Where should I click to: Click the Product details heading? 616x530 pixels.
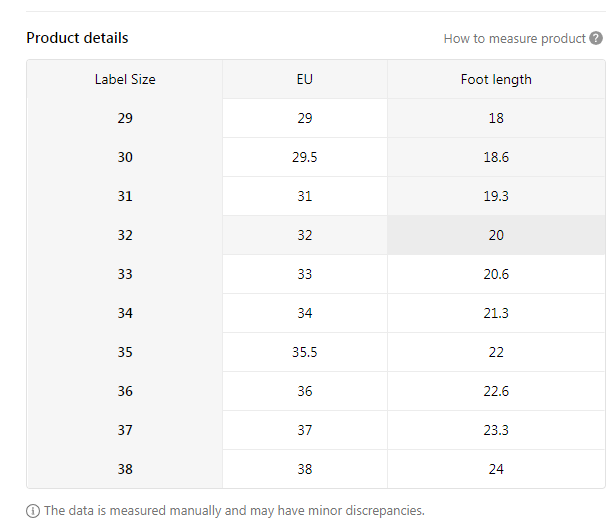pyautogui.click(x=77, y=38)
